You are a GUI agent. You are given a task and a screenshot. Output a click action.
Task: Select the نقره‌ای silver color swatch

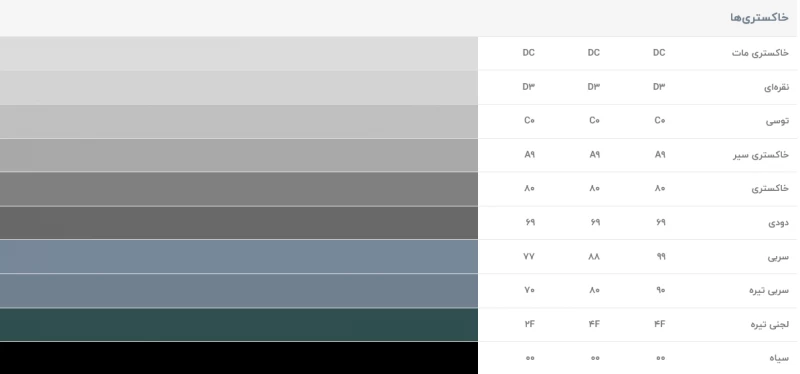239,88
